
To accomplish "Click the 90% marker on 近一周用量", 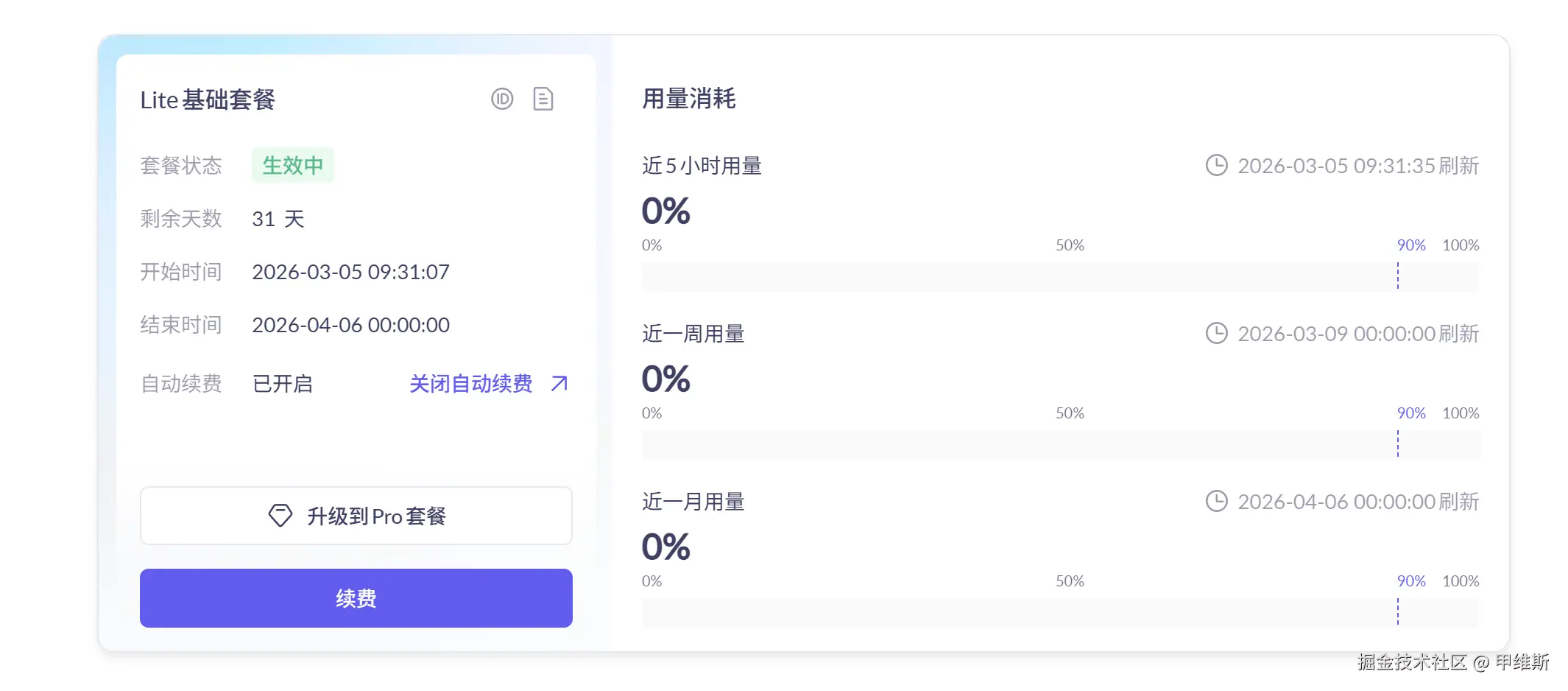I will coord(1411,413).
